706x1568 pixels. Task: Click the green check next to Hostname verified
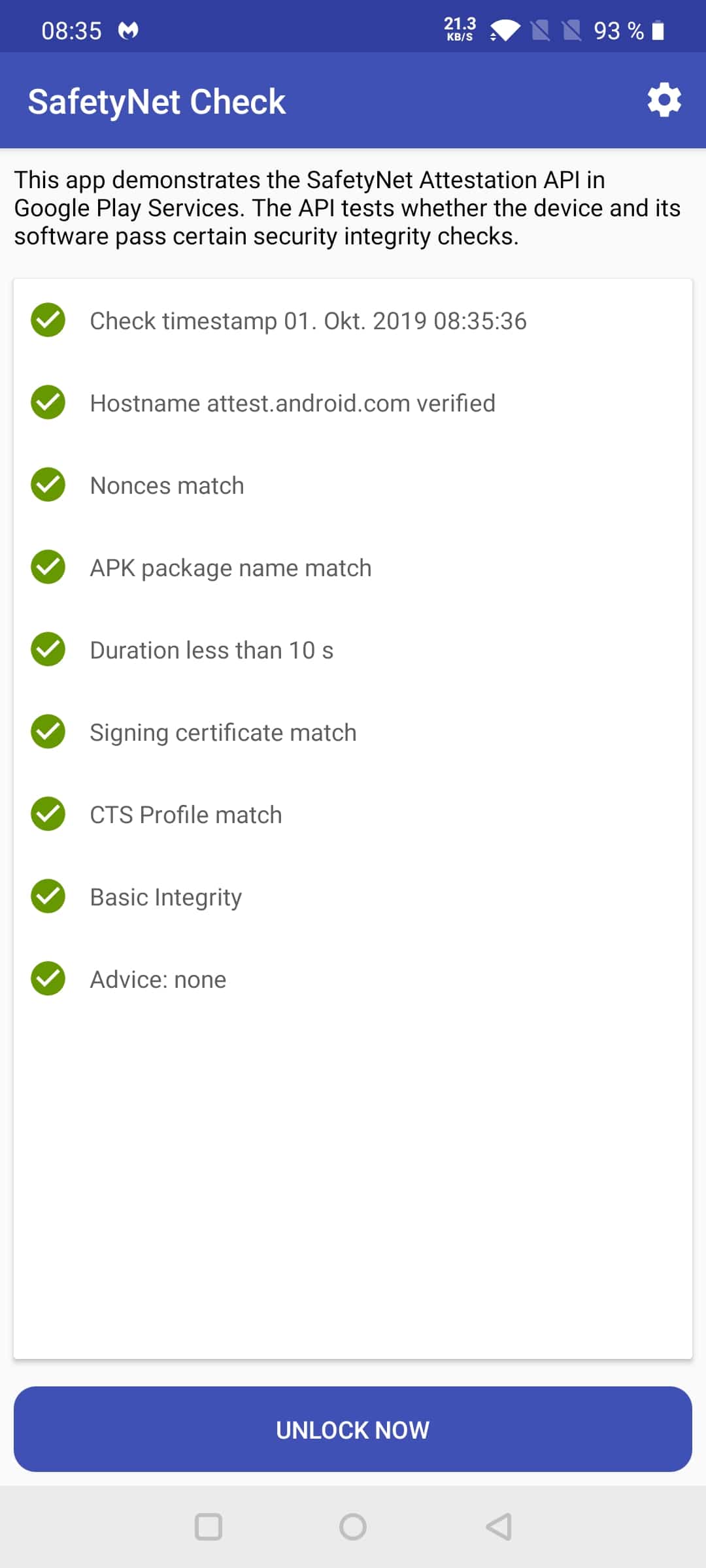click(x=48, y=402)
